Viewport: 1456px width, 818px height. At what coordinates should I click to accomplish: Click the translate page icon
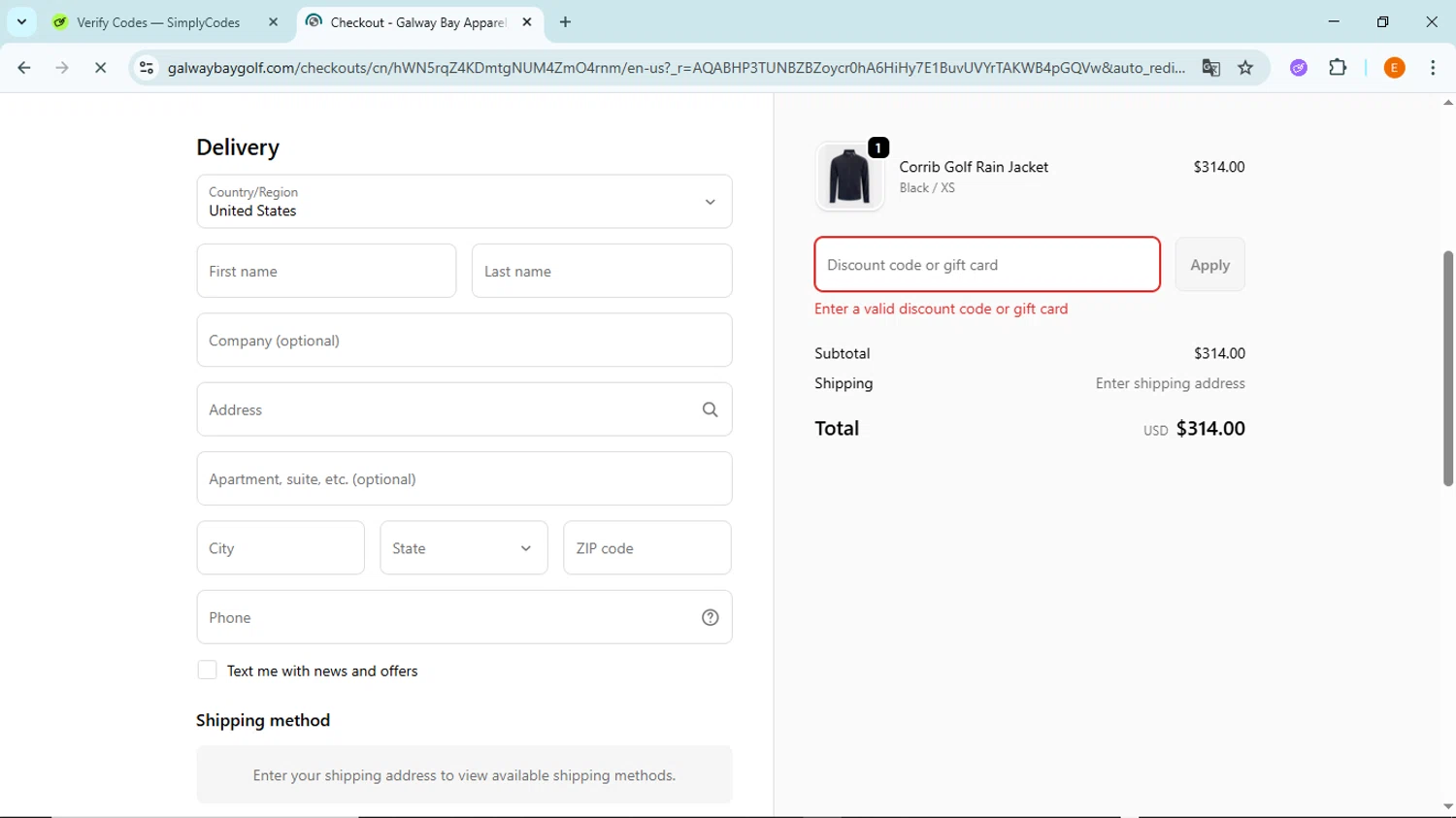(x=1210, y=68)
